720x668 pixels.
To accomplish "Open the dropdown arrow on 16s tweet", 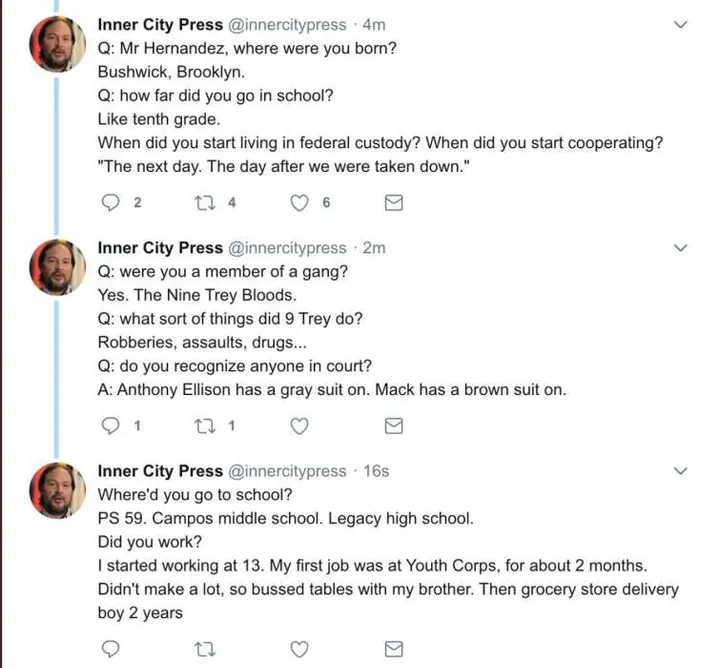I will (681, 470).
